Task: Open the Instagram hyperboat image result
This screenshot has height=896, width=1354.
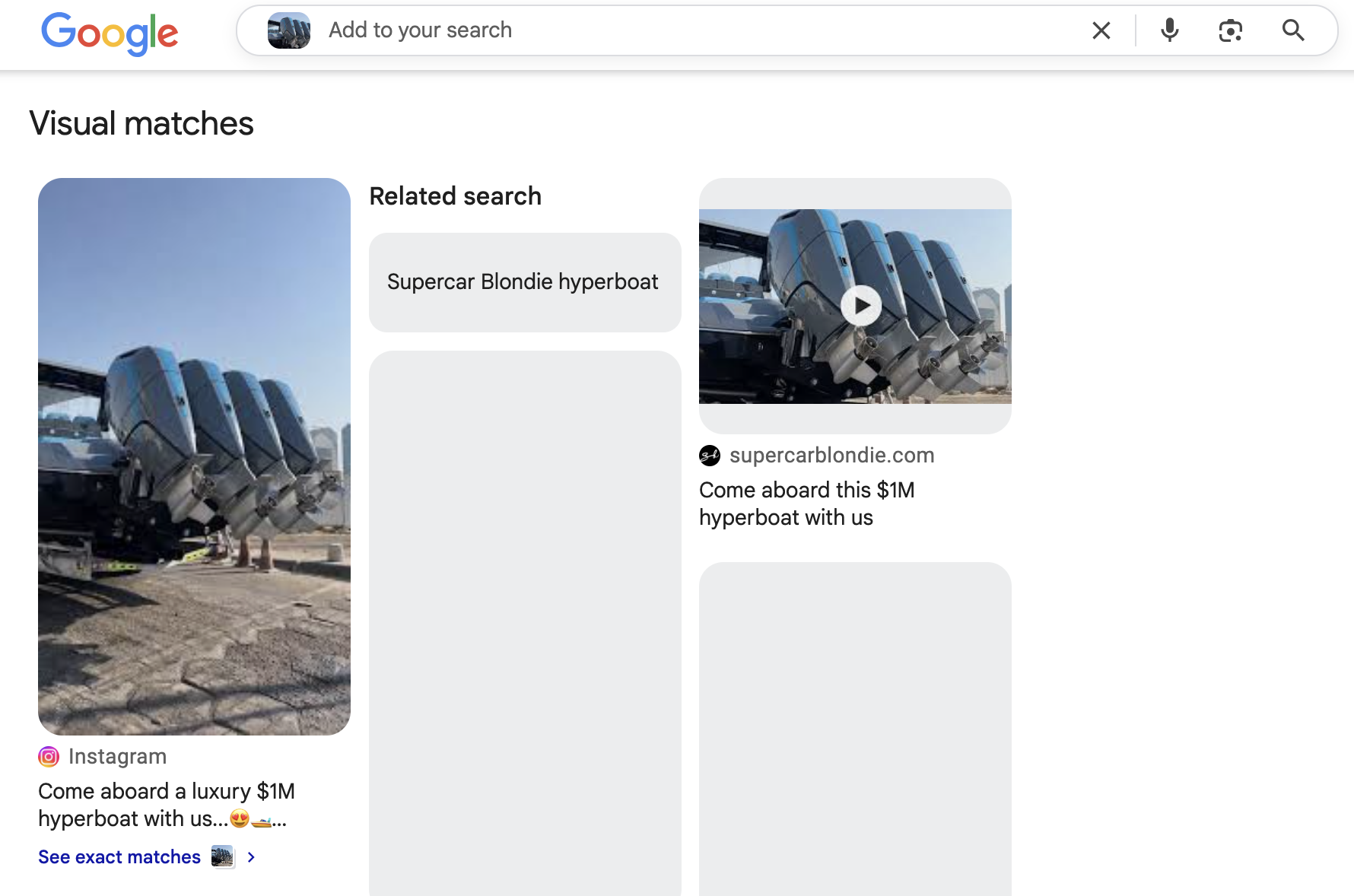Action: [x=194, y=456]
